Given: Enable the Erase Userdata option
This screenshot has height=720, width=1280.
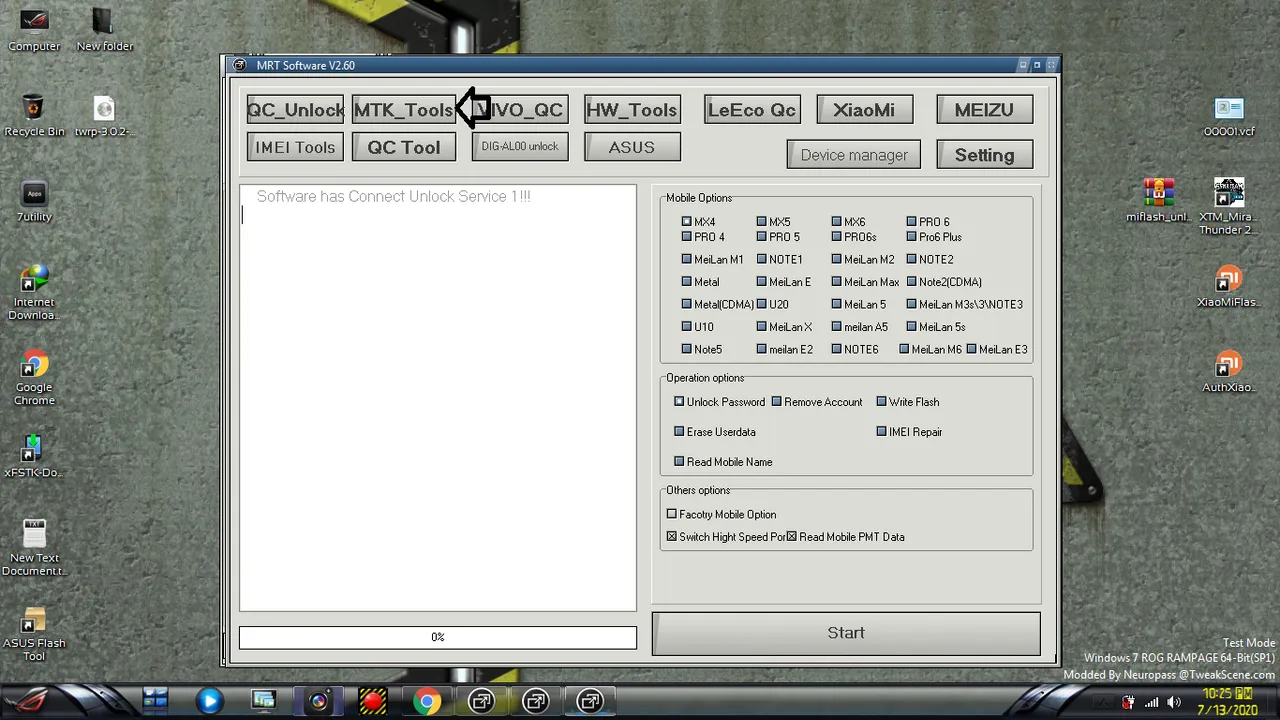Looking at the screenshot, I should [680, 432].
